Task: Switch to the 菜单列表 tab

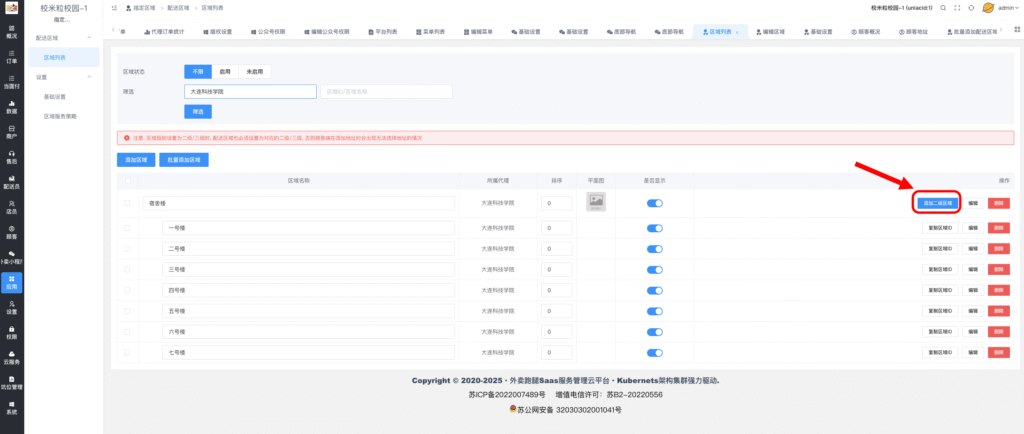Action: 430,31
